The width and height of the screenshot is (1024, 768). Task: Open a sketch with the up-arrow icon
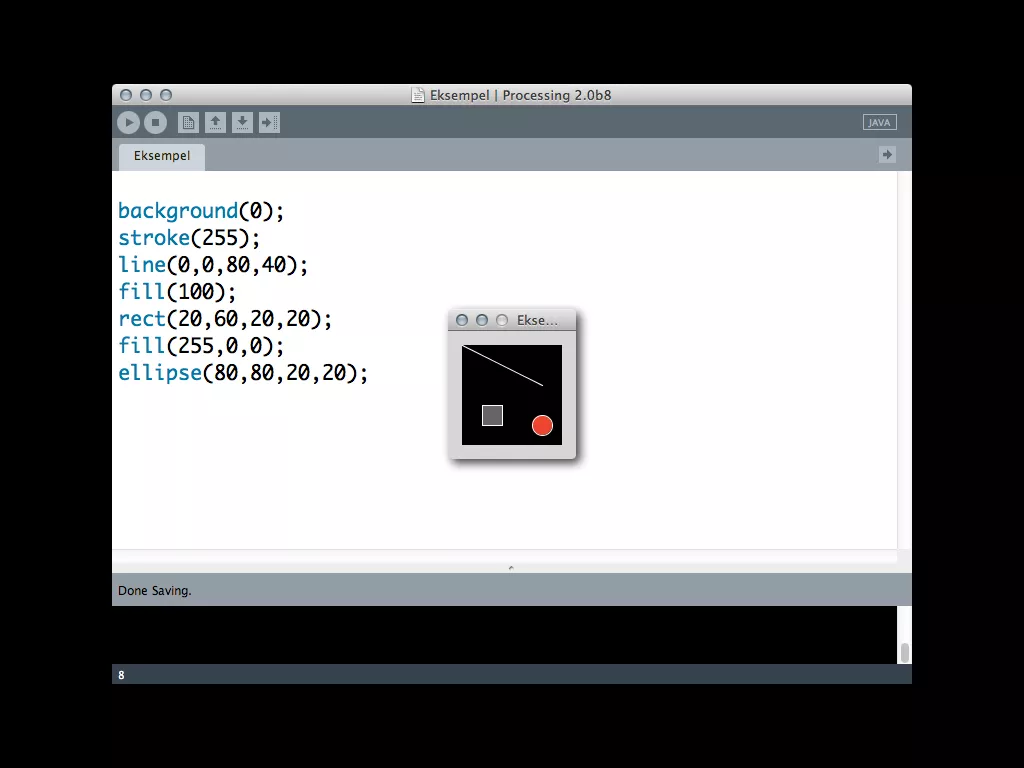tap(215, 122)
